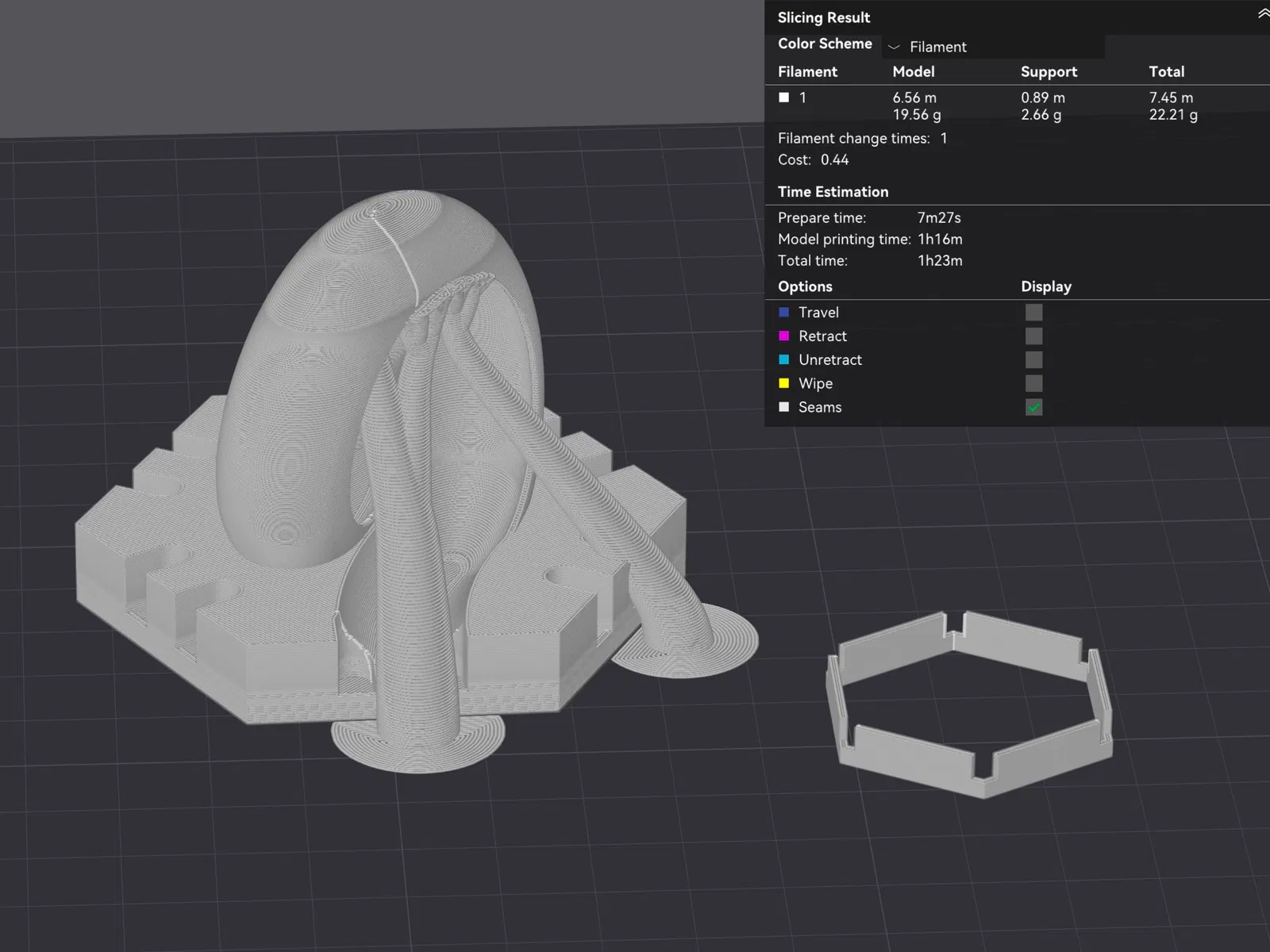
Task: Uncheck the Seams display checkbox
Action: click(x=1033, y=408)
